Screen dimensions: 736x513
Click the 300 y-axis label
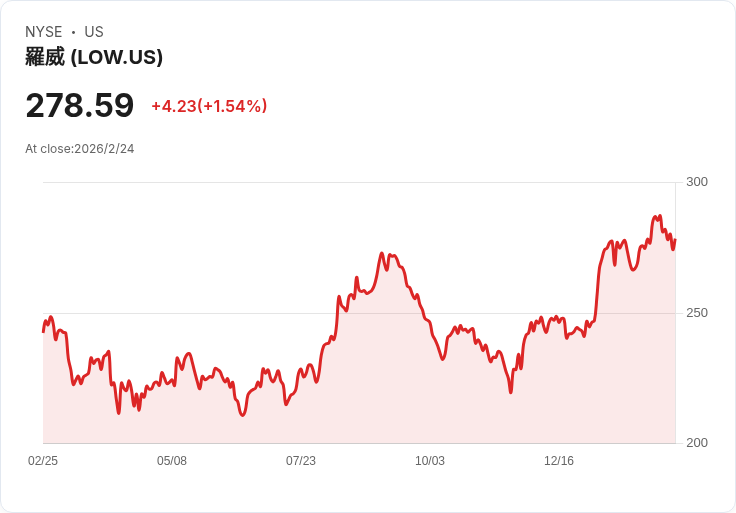(697, 182)
